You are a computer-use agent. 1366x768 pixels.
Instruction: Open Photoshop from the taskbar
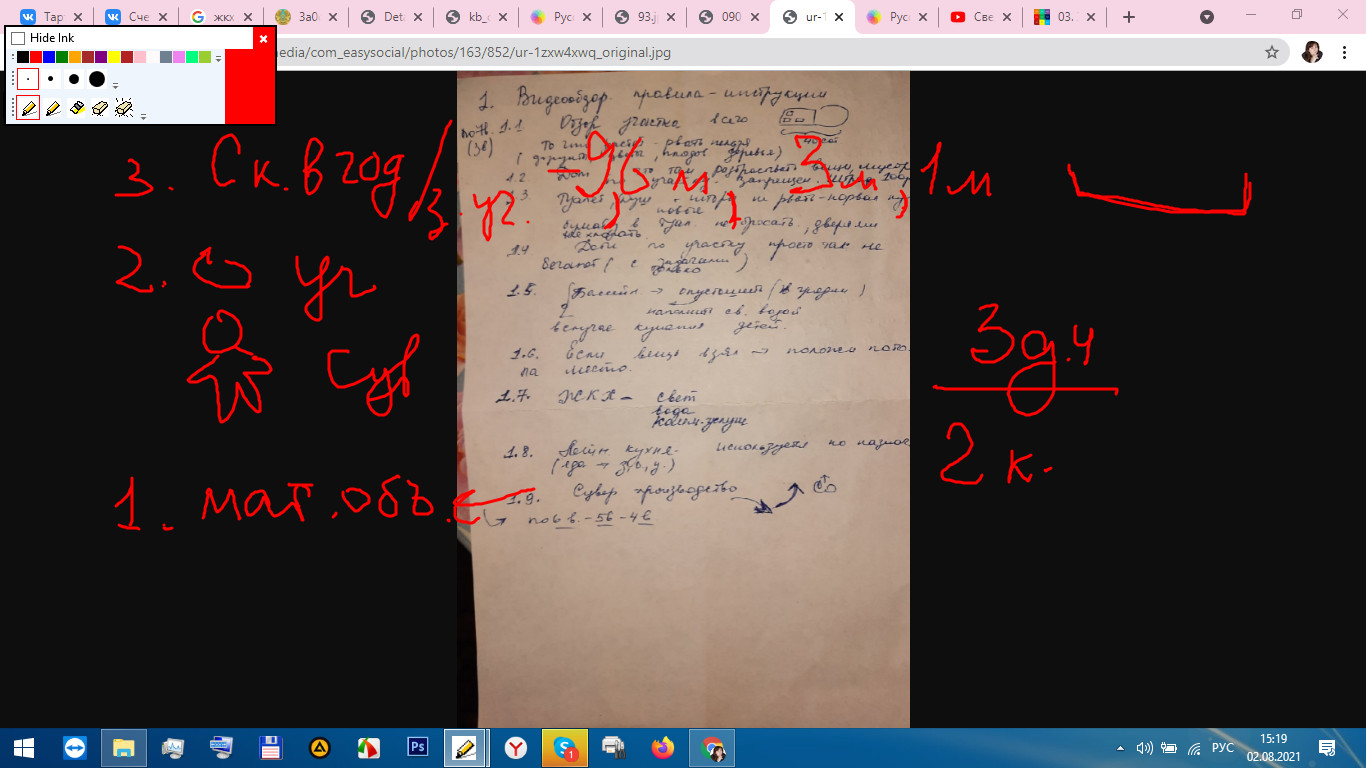pyautogui.click(x=418, y=747)
